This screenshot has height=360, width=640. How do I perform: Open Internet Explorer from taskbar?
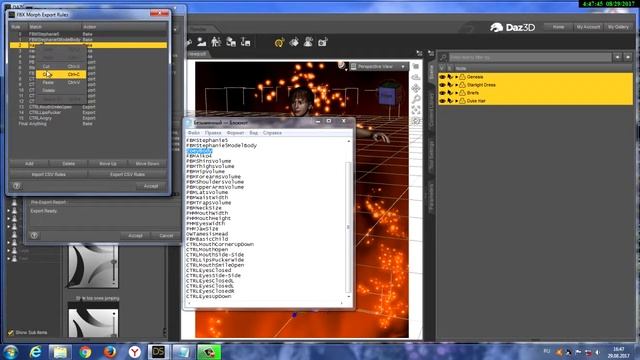tap(36, 352)
